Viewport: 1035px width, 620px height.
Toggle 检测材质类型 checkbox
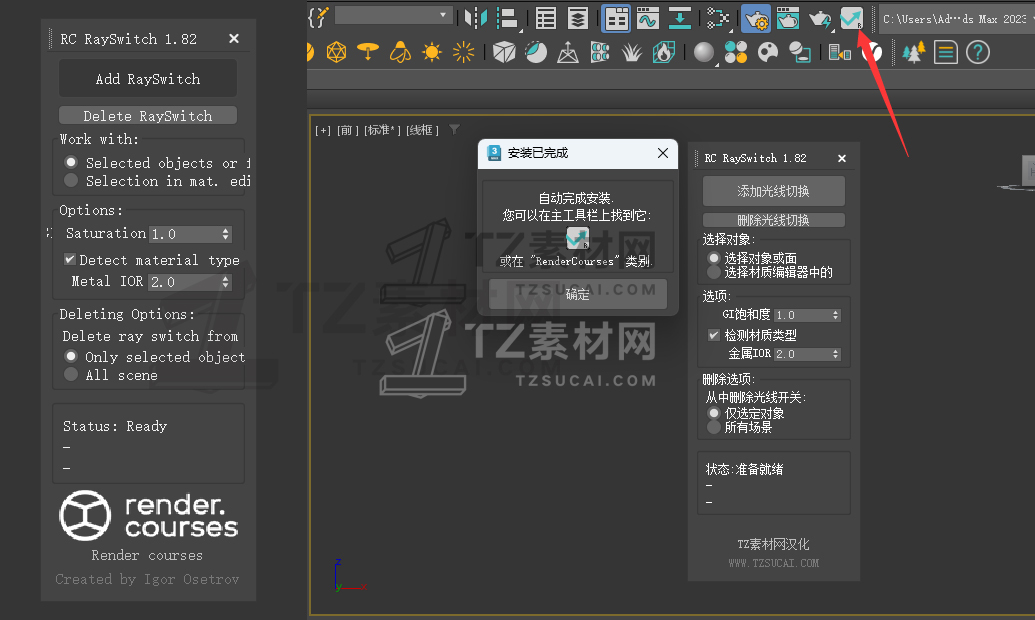click(714, 335)
